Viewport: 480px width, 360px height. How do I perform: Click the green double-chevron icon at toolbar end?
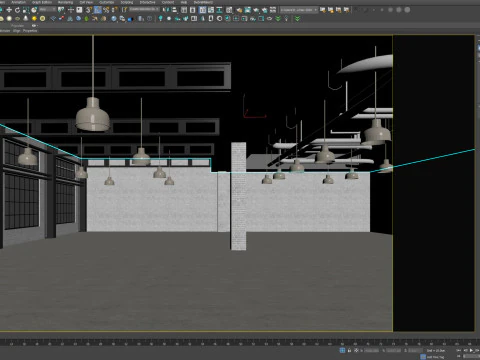click(x=297, y=19)
